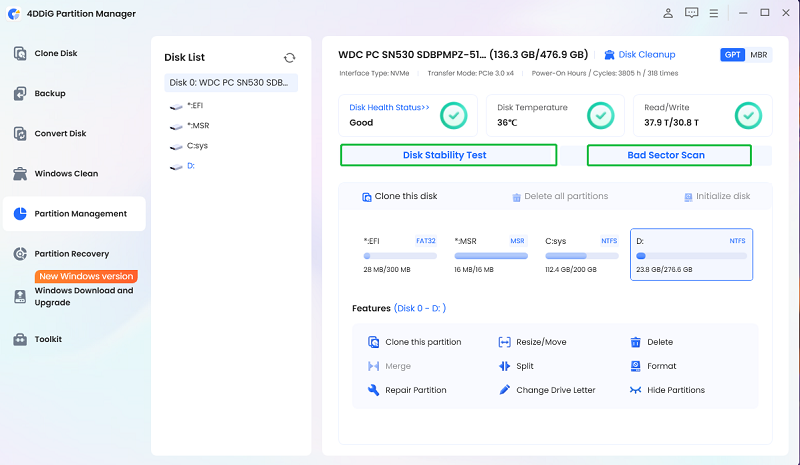Screen dimensions: 800x465
Task: Click the Hide Partitions icon
Action: (x=635, y=390)
